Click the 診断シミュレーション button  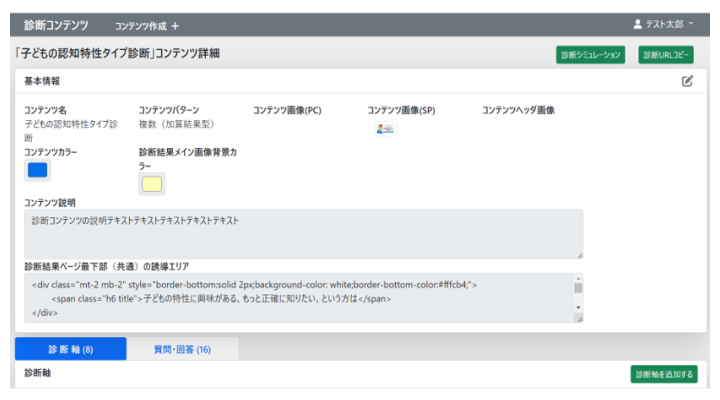(591, 55)
